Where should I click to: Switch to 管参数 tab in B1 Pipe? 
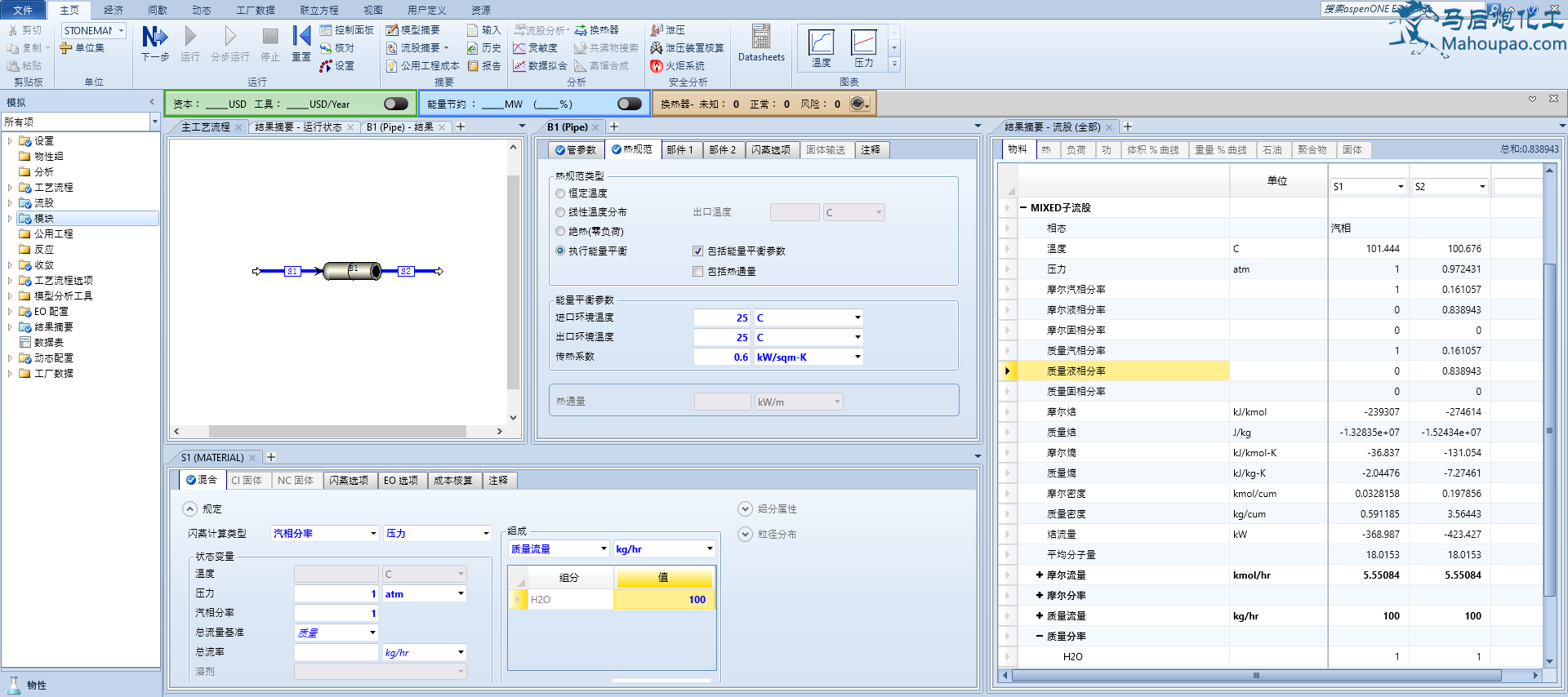pos(577,150)
